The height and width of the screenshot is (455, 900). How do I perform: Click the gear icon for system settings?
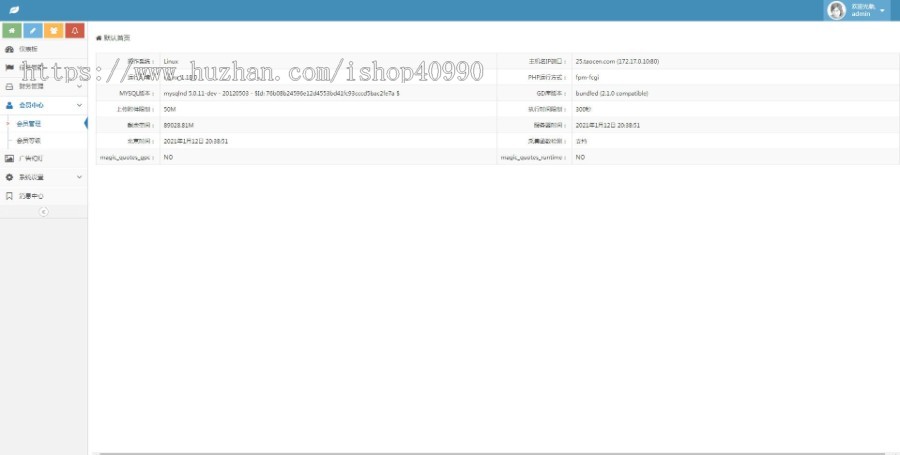tap(10, 177)
